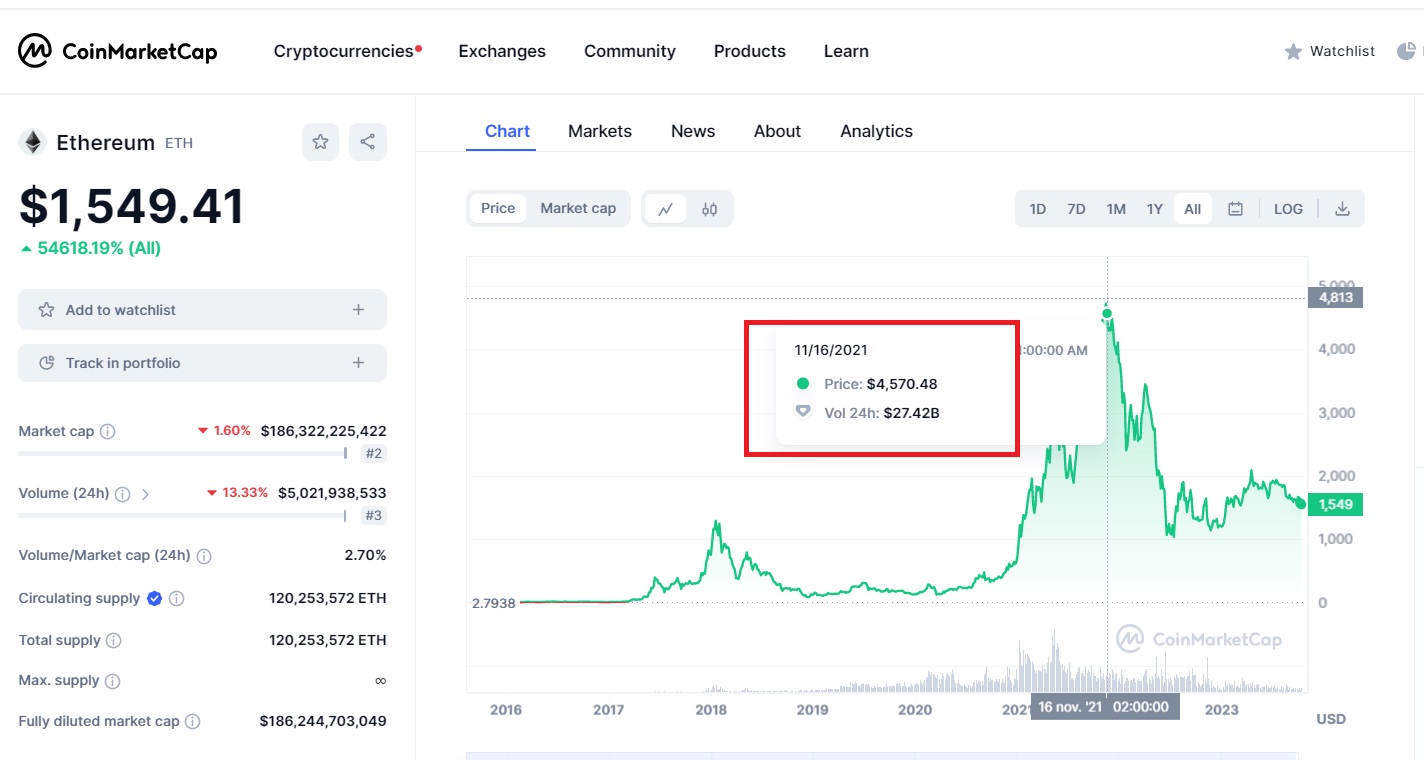
Task: Click the portfolio pie icon in header
Action: (1406, 51)
